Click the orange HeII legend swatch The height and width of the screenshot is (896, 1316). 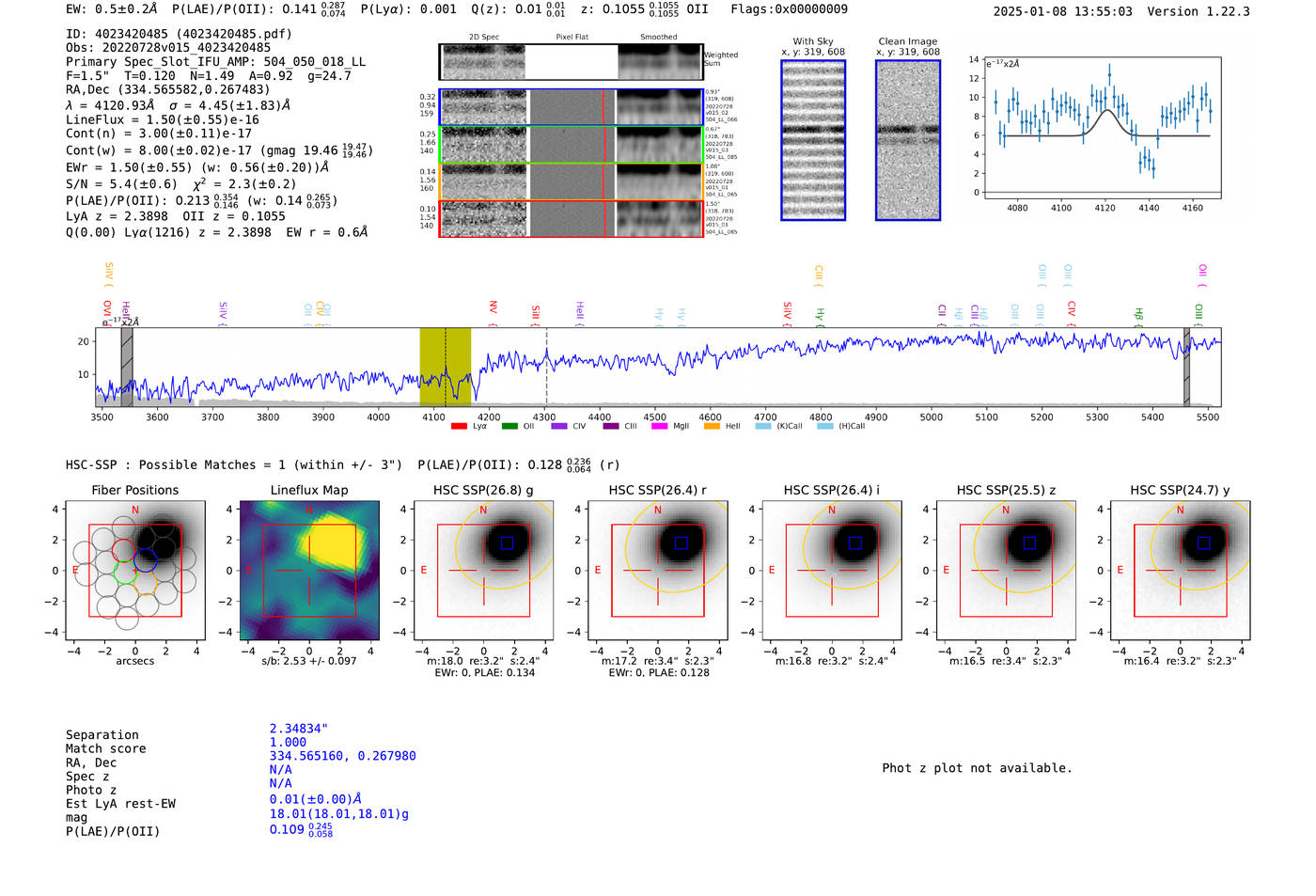[712, 426]
